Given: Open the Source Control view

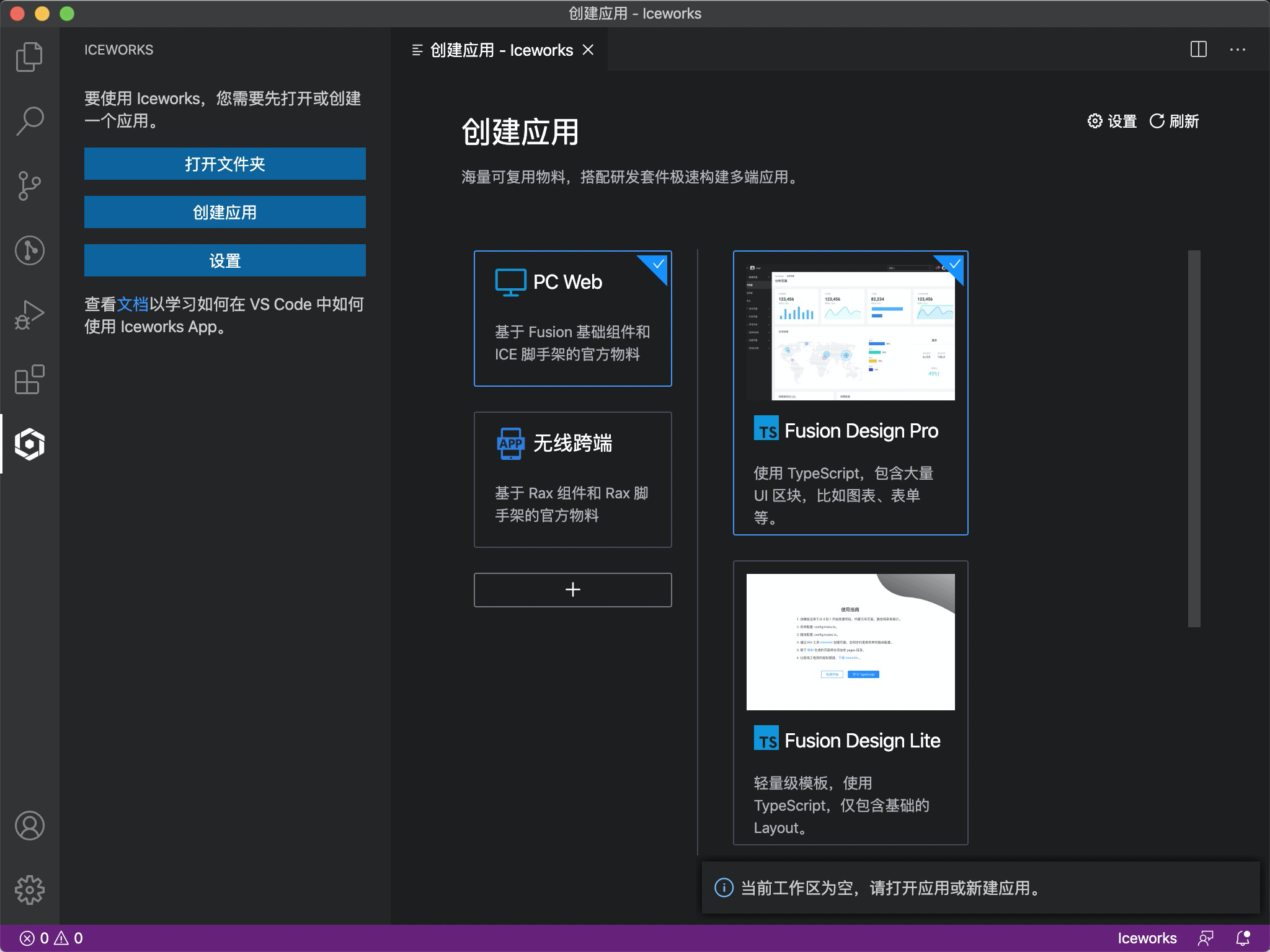Looking at the screenshot, I should (29, 186).
